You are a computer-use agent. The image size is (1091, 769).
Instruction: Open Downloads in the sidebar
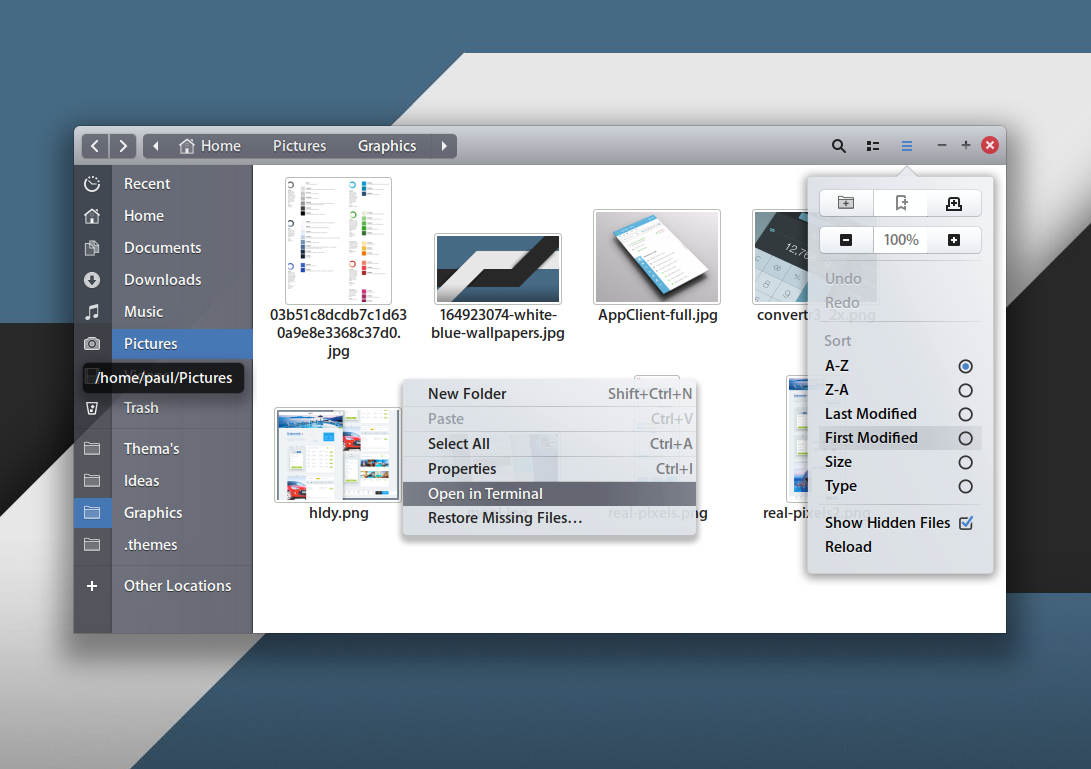pyautogui.click(x=164, y=280)
